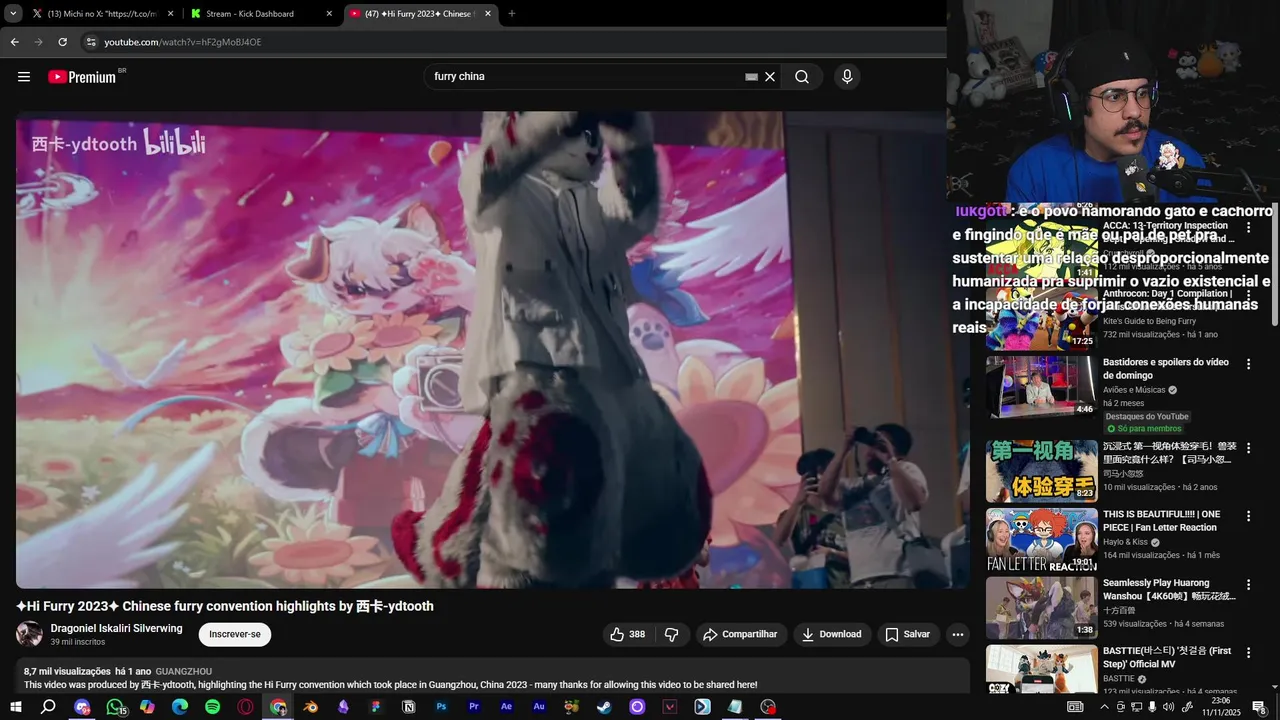Save video with Salvar button
Image resolution: width=1280 pixels, height=720 pixels.
pos(907,634)
